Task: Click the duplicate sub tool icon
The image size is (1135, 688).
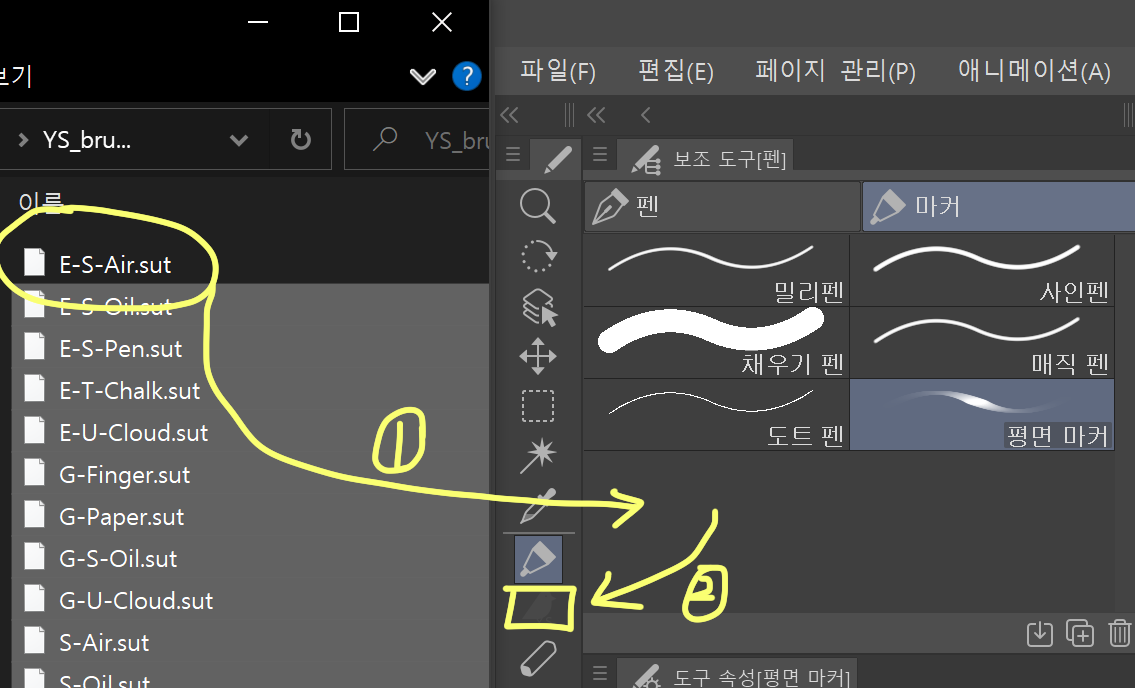Action: 1080,634
